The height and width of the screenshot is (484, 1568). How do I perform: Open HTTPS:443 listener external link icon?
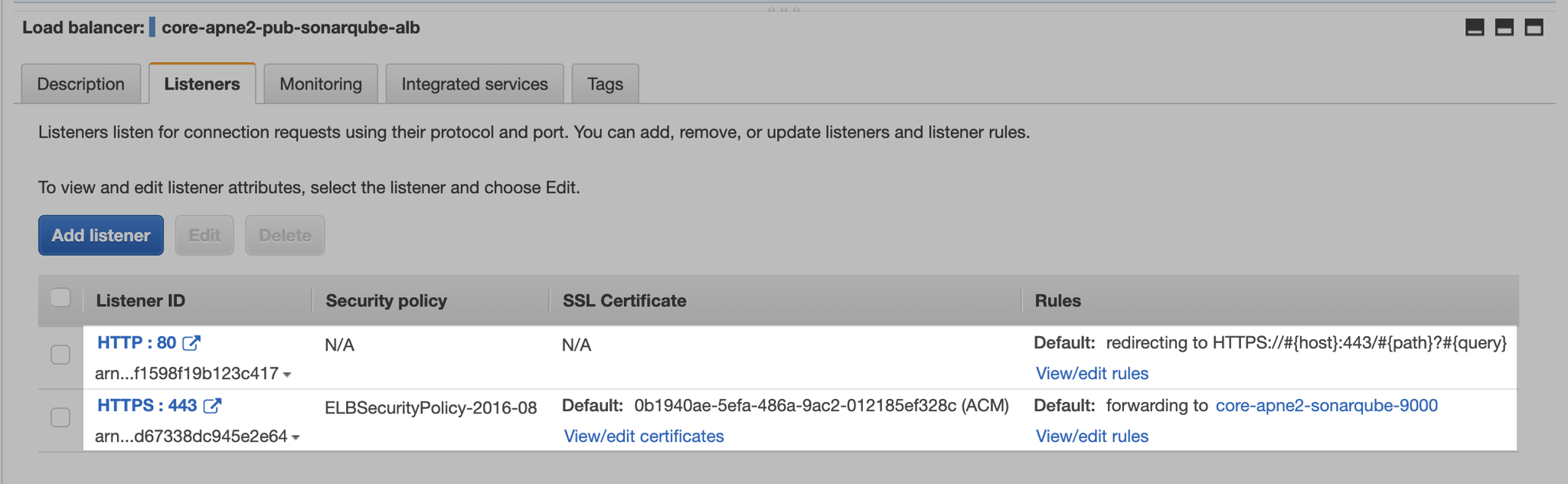click(213, 406)
